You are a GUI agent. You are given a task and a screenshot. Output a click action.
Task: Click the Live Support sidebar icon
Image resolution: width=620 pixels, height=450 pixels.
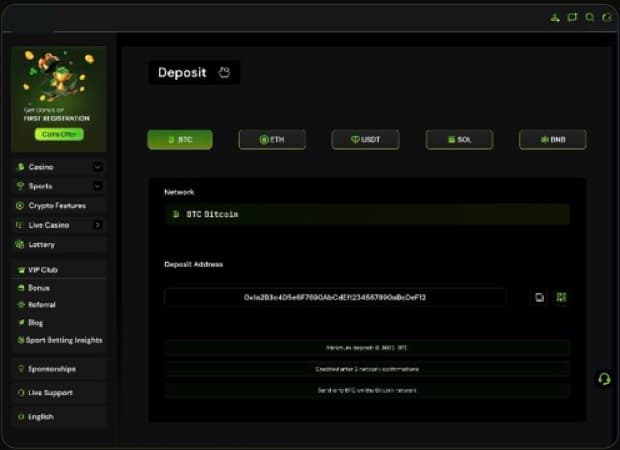pos(21,393)
